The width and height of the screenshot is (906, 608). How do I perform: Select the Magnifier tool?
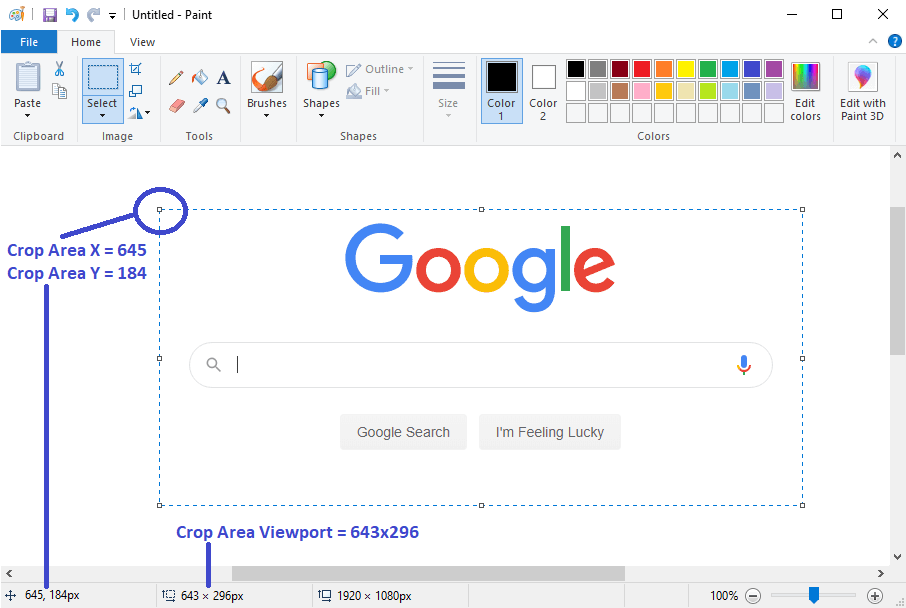pyautogui.click(x=223, y=106)
